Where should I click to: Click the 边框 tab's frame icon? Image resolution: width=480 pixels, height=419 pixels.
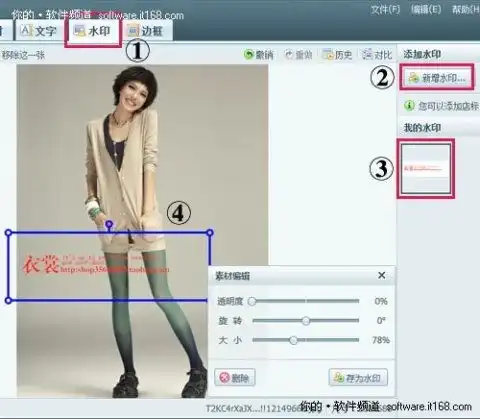133,31
